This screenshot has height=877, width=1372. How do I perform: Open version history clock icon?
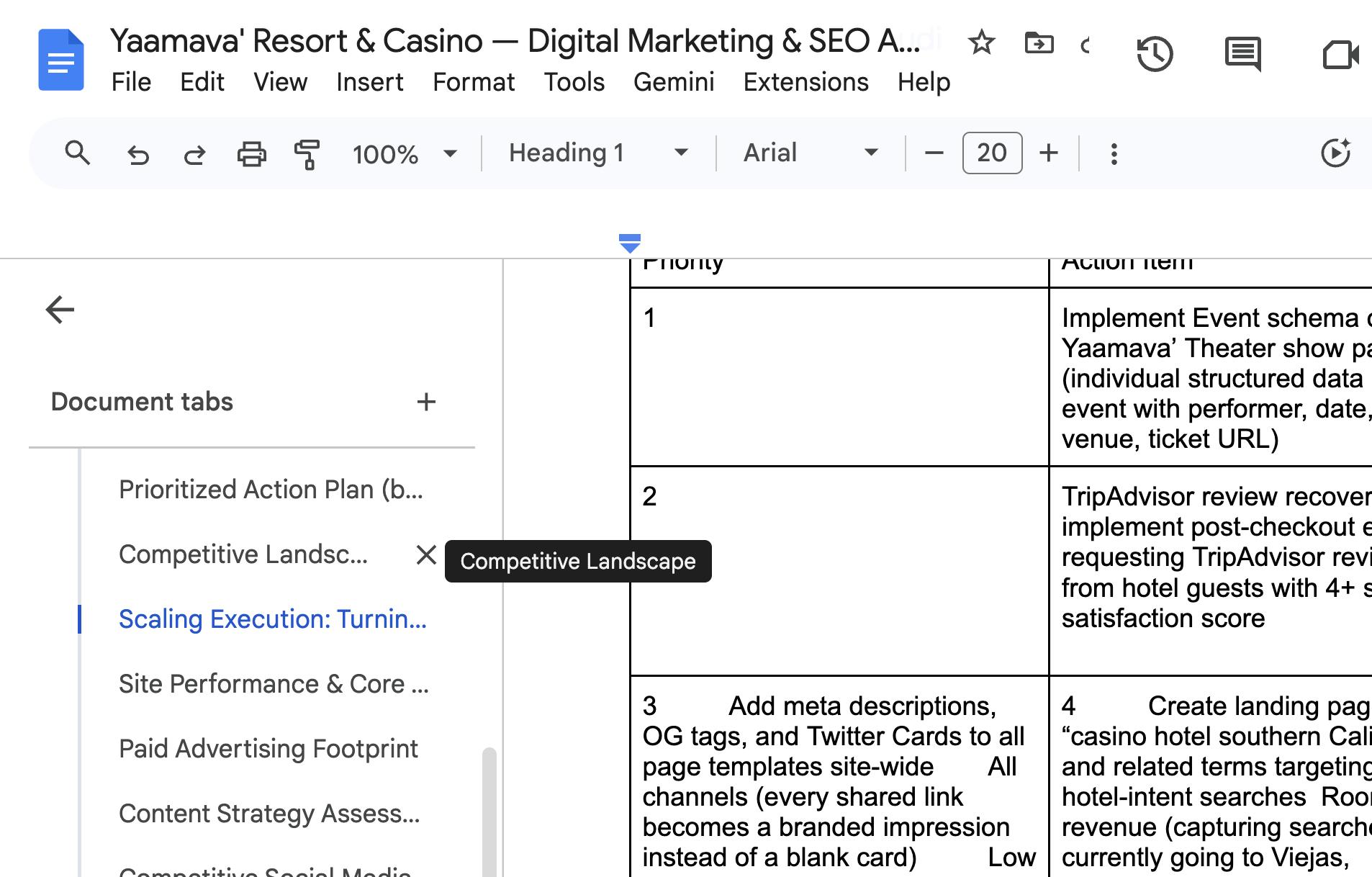tap(1155, 55)
